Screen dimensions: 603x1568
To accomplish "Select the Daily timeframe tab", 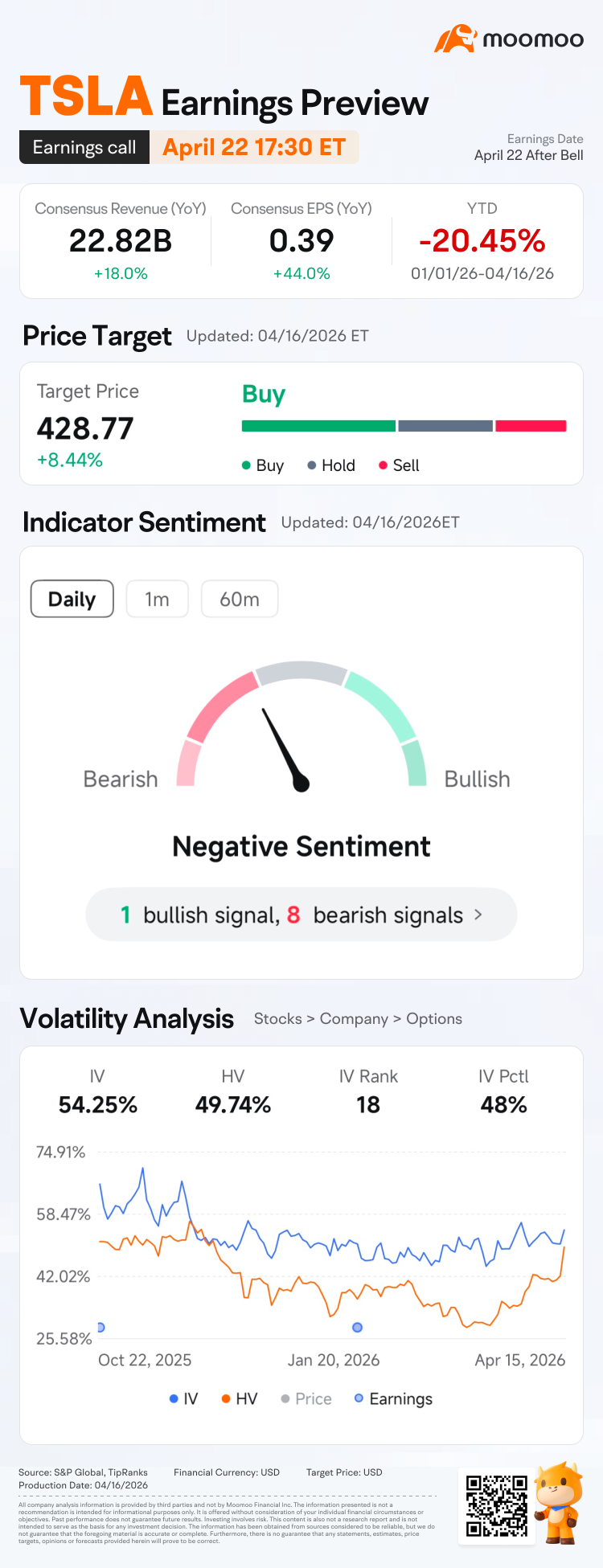I will (x=72, y=599).
